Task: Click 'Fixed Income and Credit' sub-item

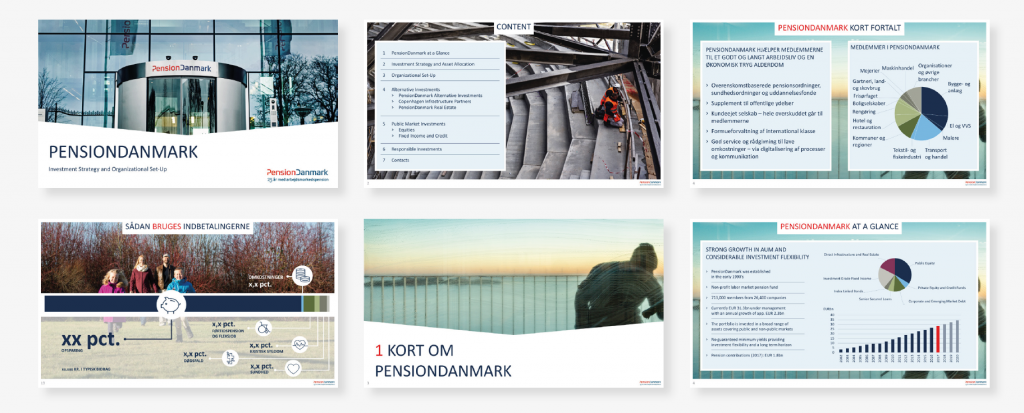Action: pos(423,136)
